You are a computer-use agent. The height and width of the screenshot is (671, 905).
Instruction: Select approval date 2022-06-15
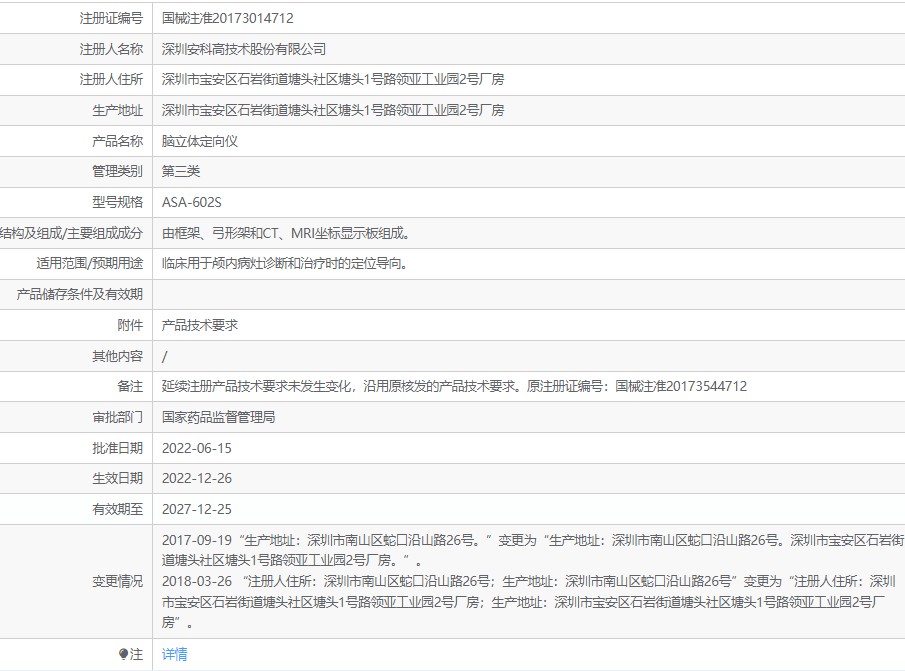[x=197, y=448]
